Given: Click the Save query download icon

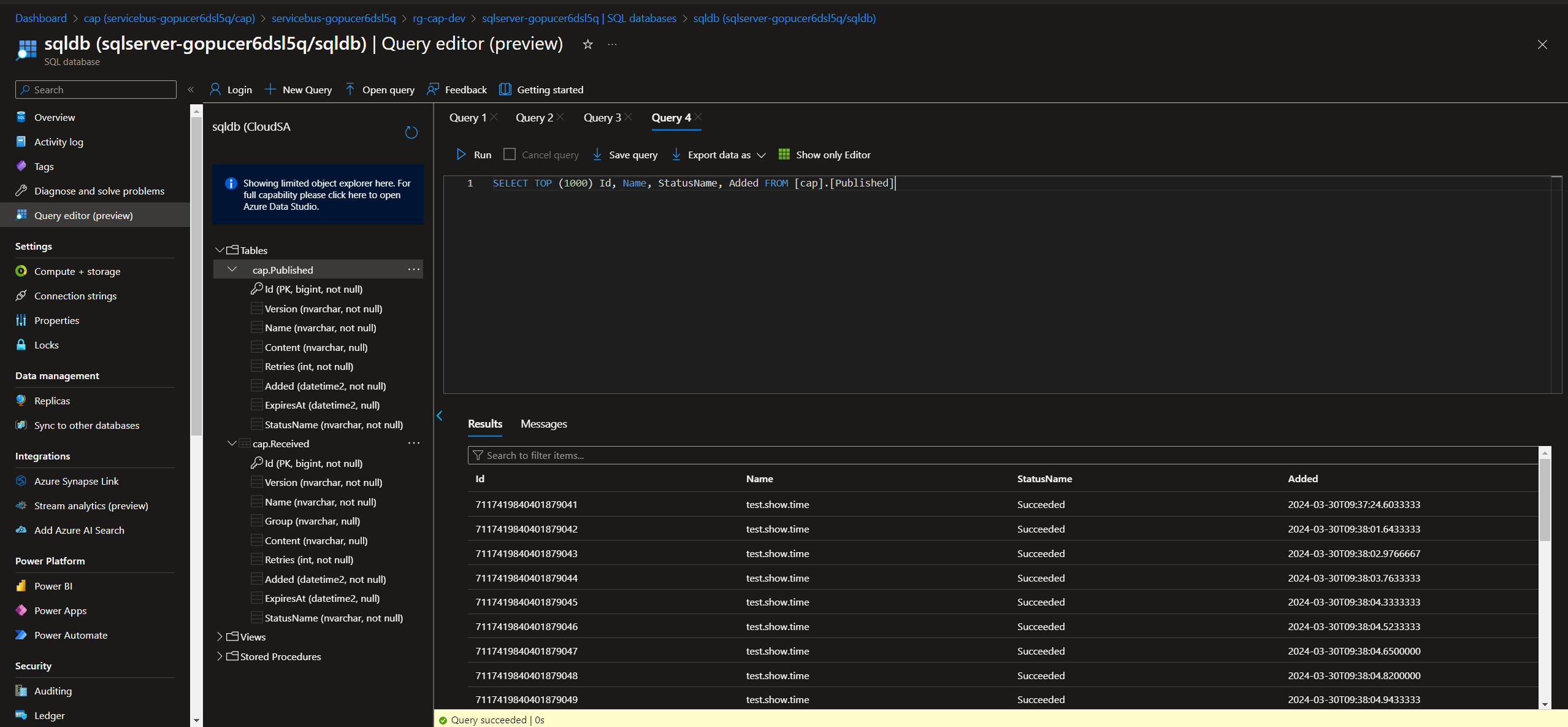Looking at the screenshot, I should point(597,155).
